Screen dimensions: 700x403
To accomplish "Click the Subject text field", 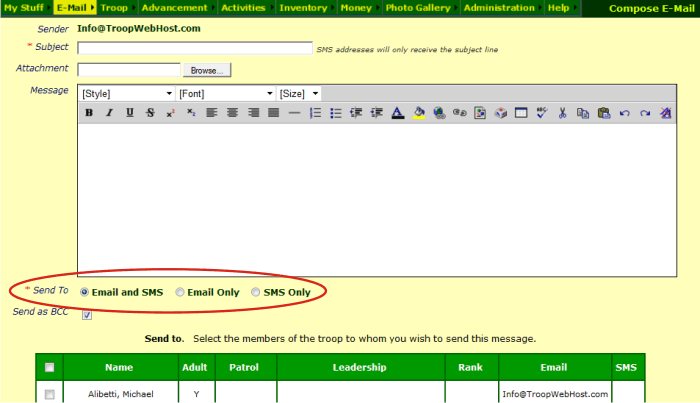I will pyautogui.click(x=195, y=48).
